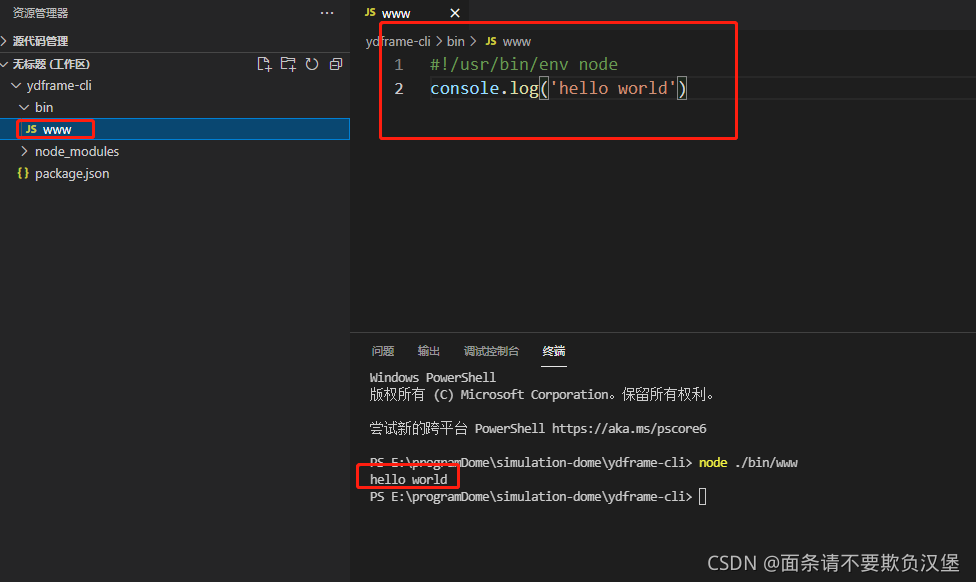Screen dimensions: 976x582
Task: Click the New File icon in explorer
Action: 264,64
